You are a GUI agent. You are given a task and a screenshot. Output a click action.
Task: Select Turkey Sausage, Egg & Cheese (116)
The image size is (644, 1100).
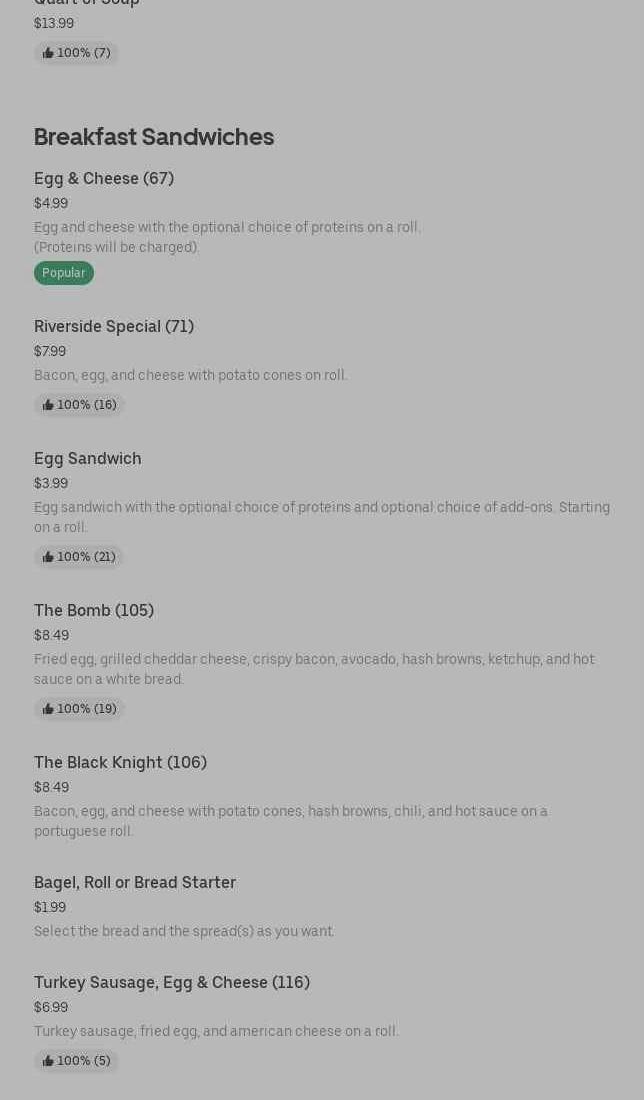(x=172, y=982)
